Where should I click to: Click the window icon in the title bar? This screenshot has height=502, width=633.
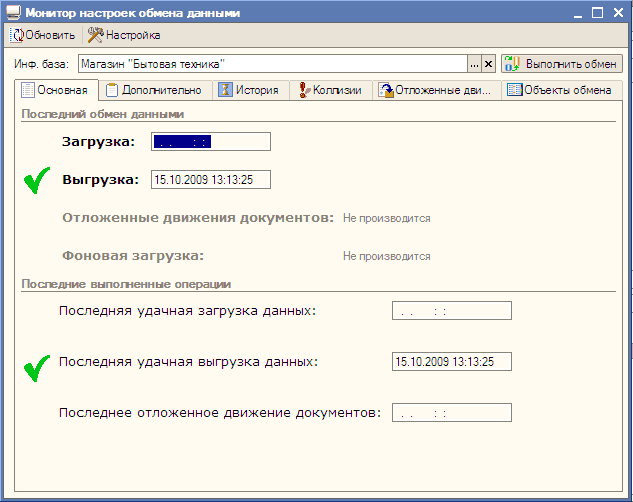click(x=11, y=12)
